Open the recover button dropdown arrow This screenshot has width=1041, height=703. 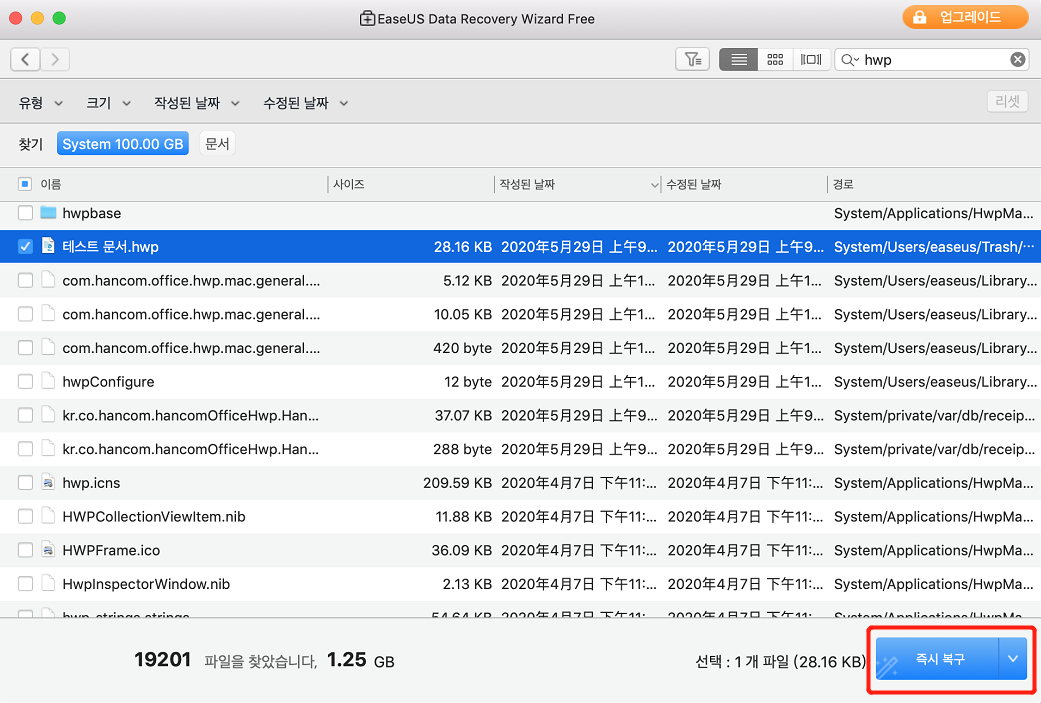click(1013, 659)
